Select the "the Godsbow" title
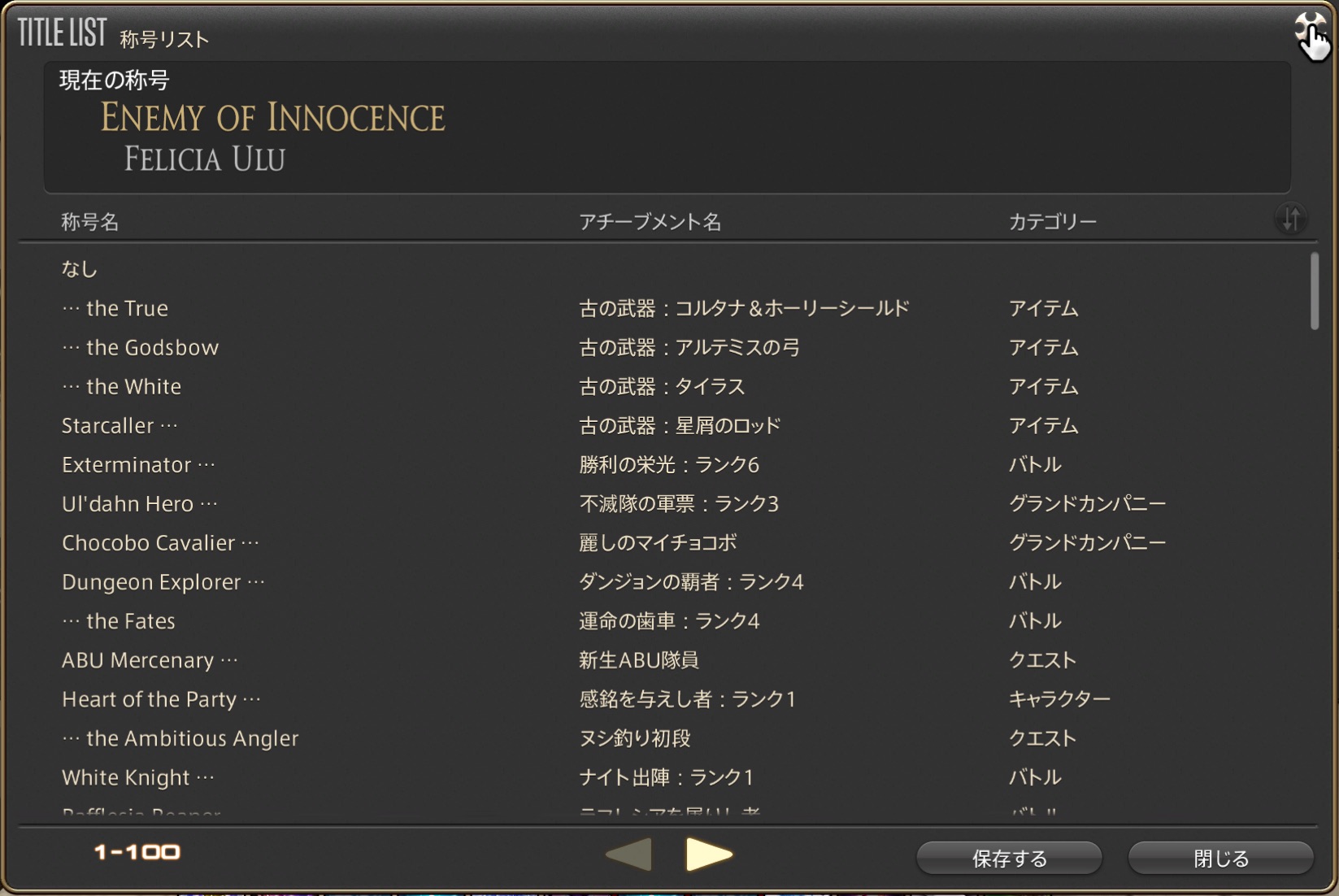This screenshot has height=896, width=1339. 140,347
